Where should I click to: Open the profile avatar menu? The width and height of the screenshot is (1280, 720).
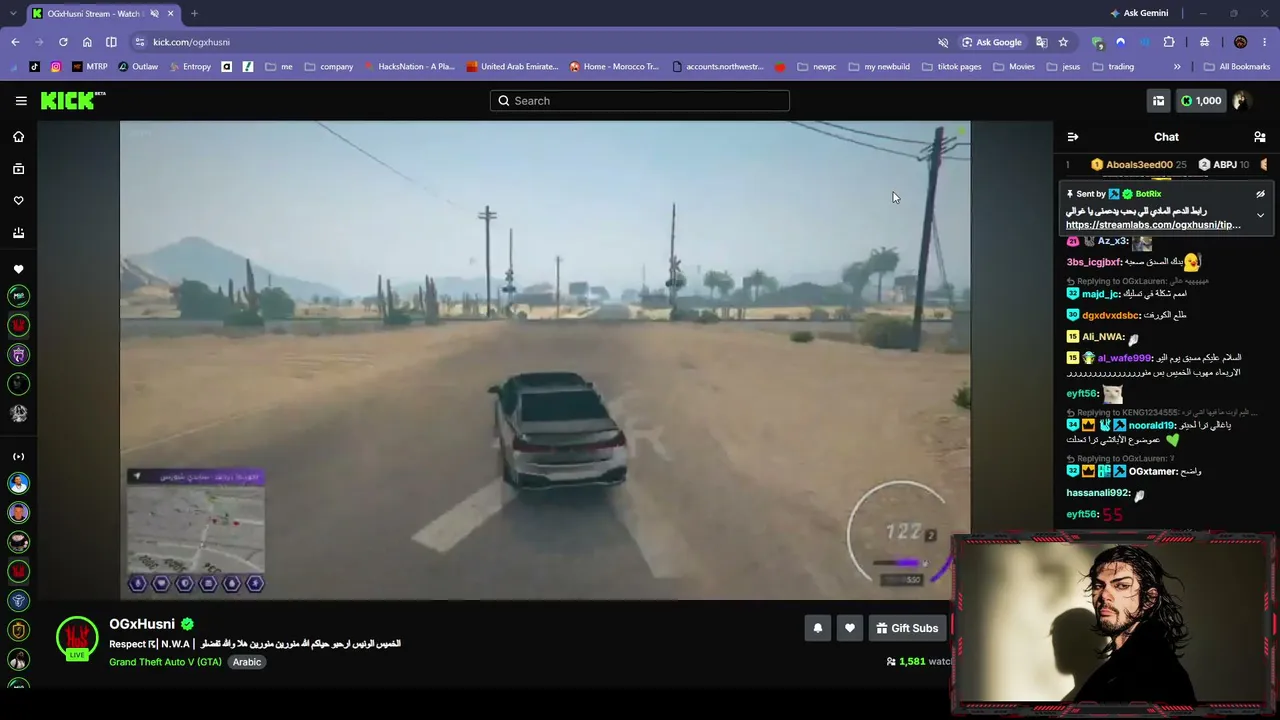point(1242,100)
